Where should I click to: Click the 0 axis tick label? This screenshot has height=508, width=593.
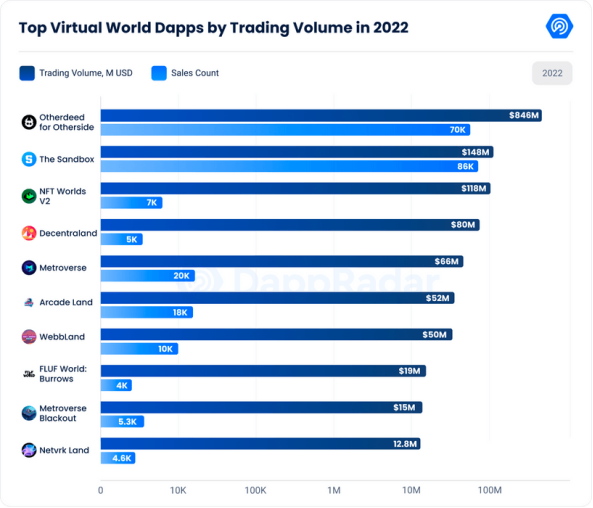pyautogui.click(x=100, y=490)
